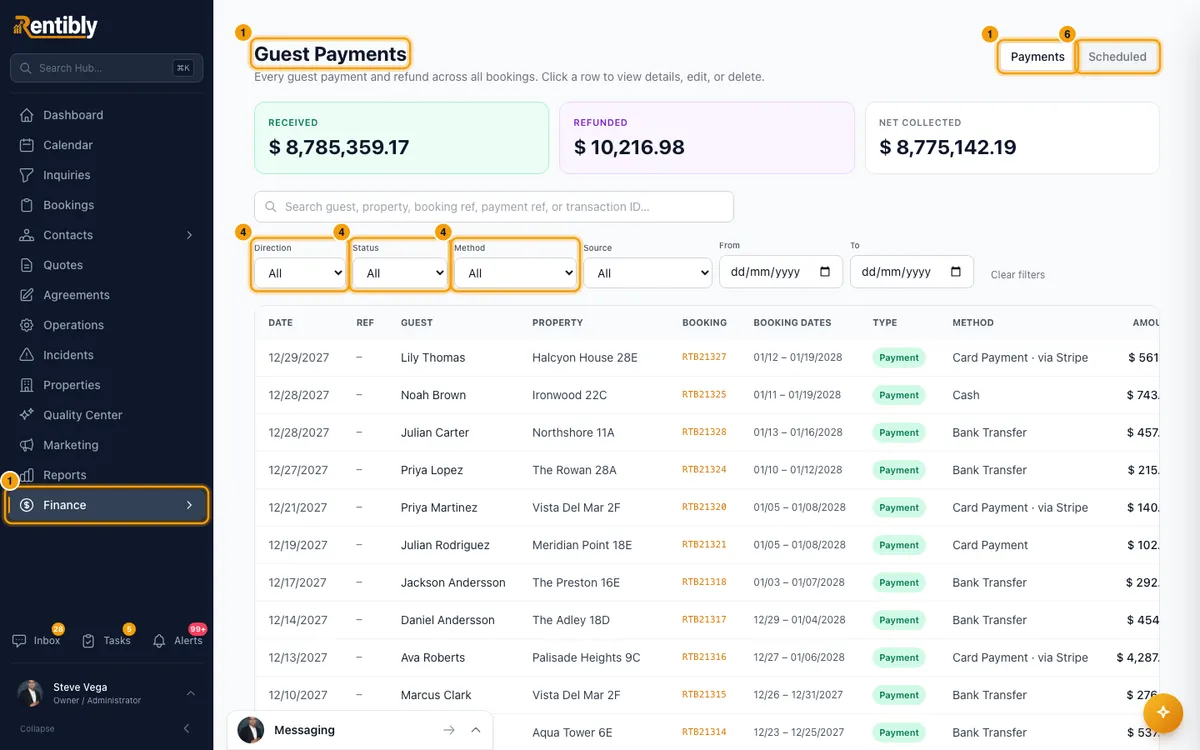Open Incidents in the sidebar
Viewport: 1200px width, 750px height.
point(106,355)
